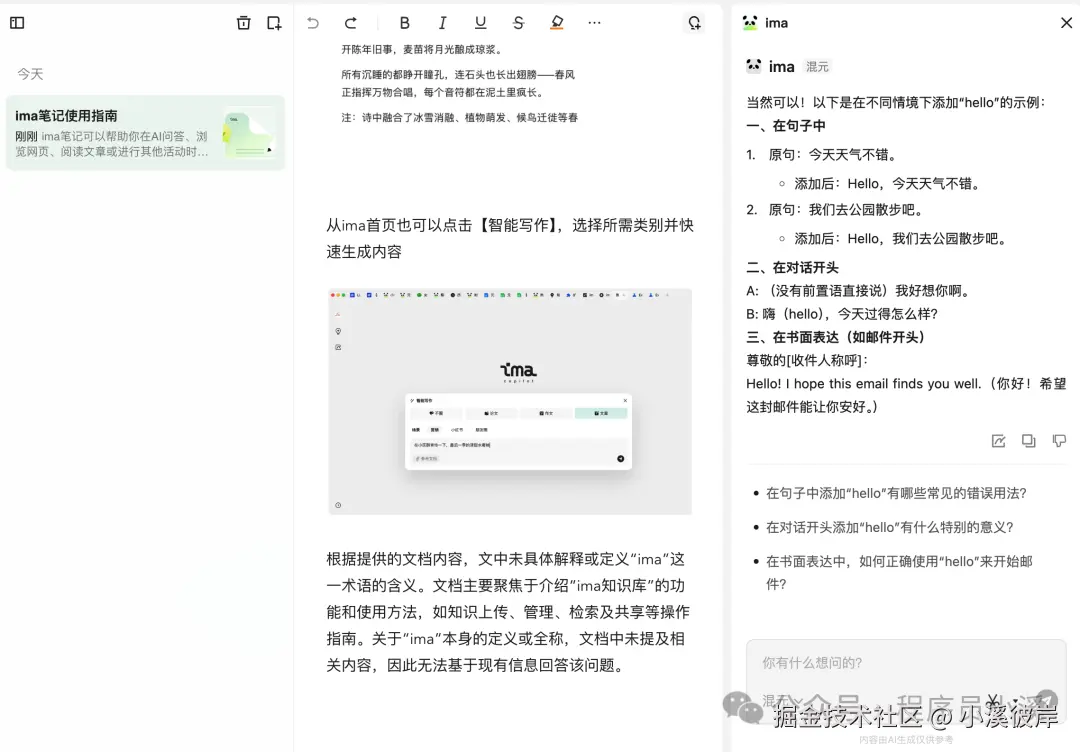Screen dimensions: 1080x752
Task: Click the ima panda logo in panel header
Action: tap(750, 23)
